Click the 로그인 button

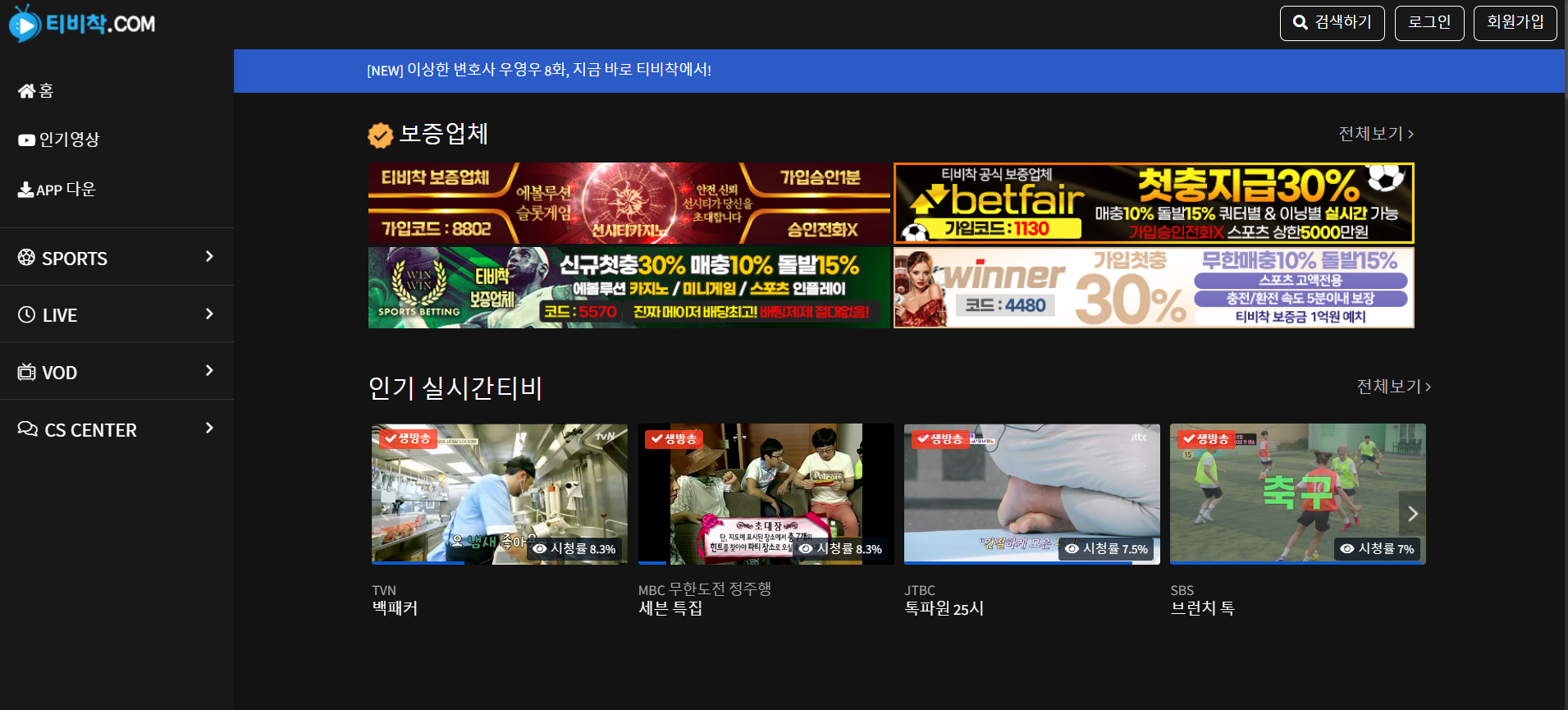pos(1429,23)
